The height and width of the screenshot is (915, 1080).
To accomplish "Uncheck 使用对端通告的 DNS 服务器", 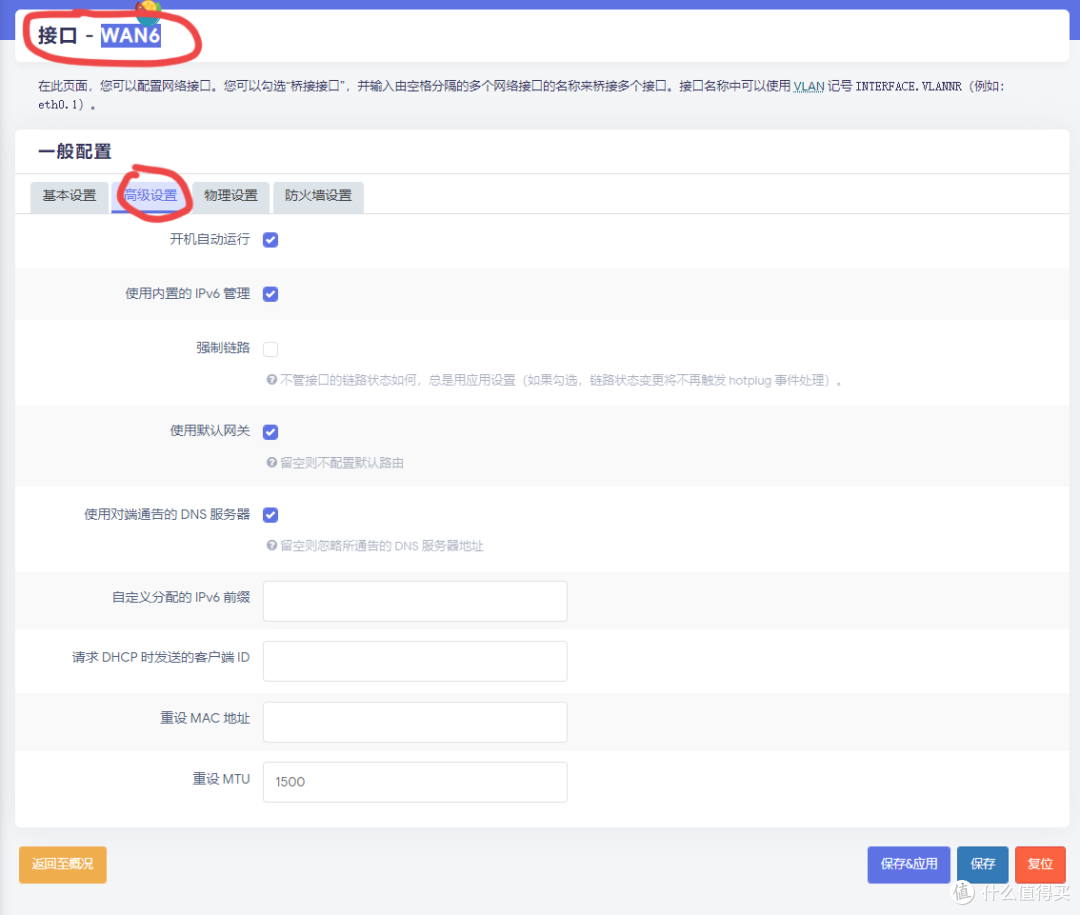I will coord(270,514).
